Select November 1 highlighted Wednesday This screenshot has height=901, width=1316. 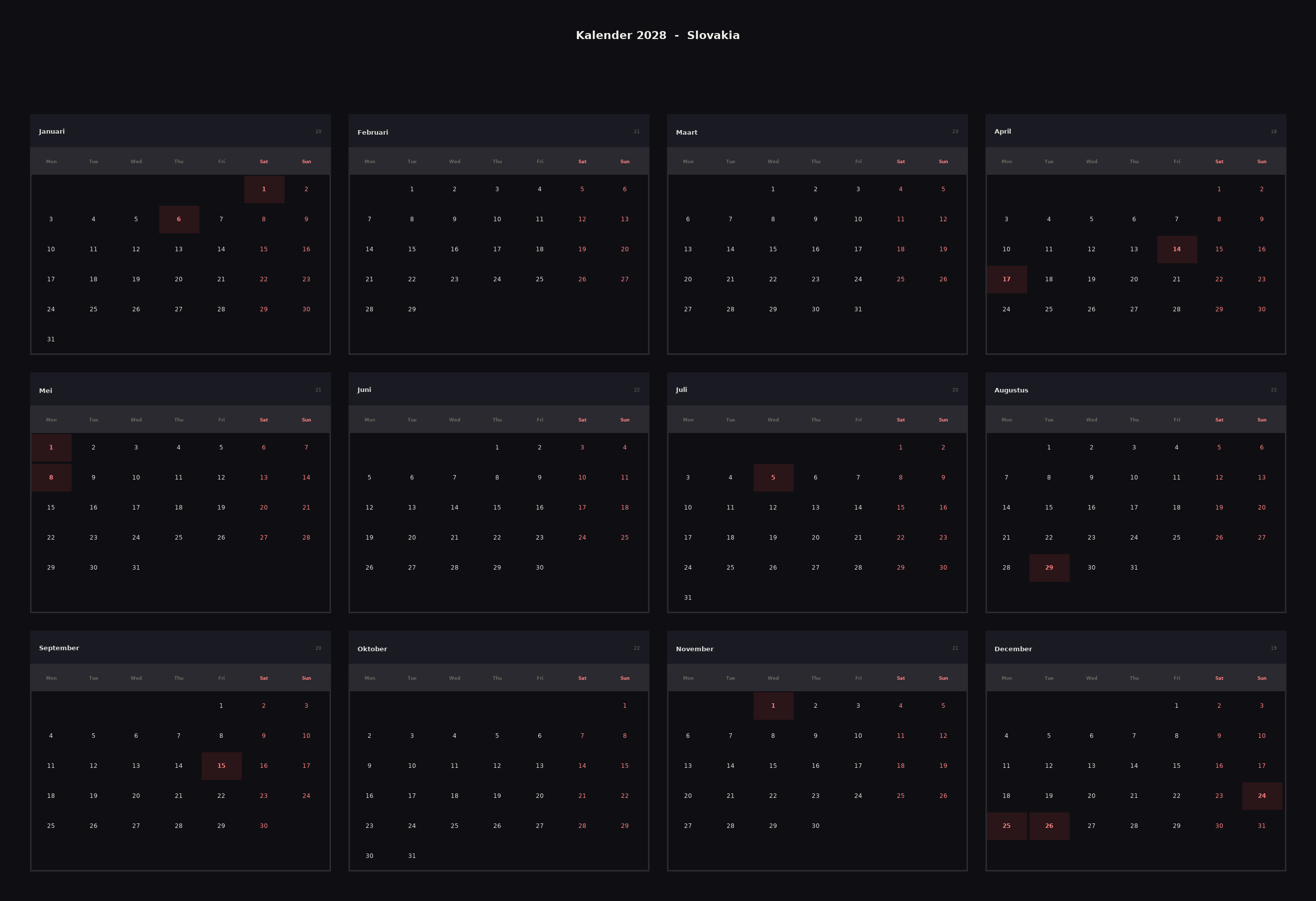pos(773,705)
